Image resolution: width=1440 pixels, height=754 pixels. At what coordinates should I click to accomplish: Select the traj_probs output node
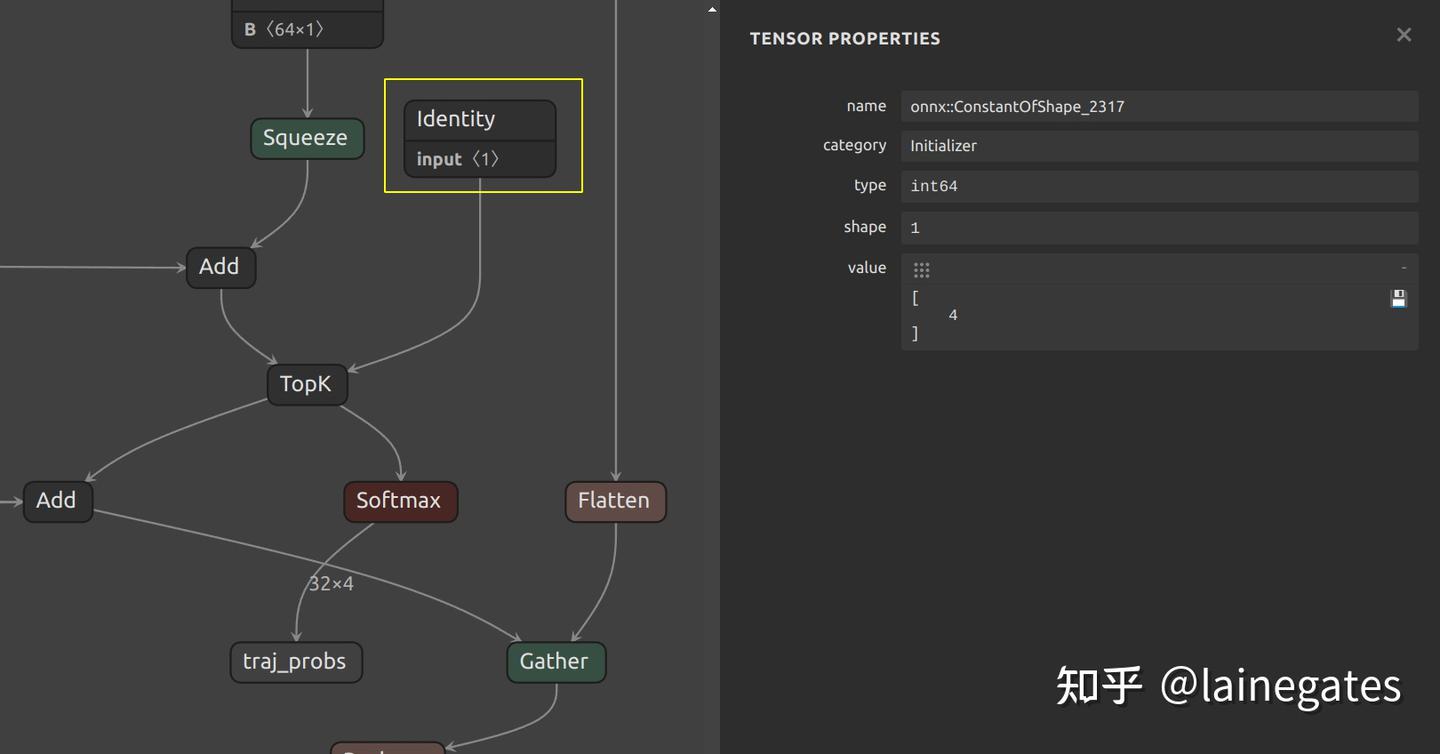[x=295, y=662]
